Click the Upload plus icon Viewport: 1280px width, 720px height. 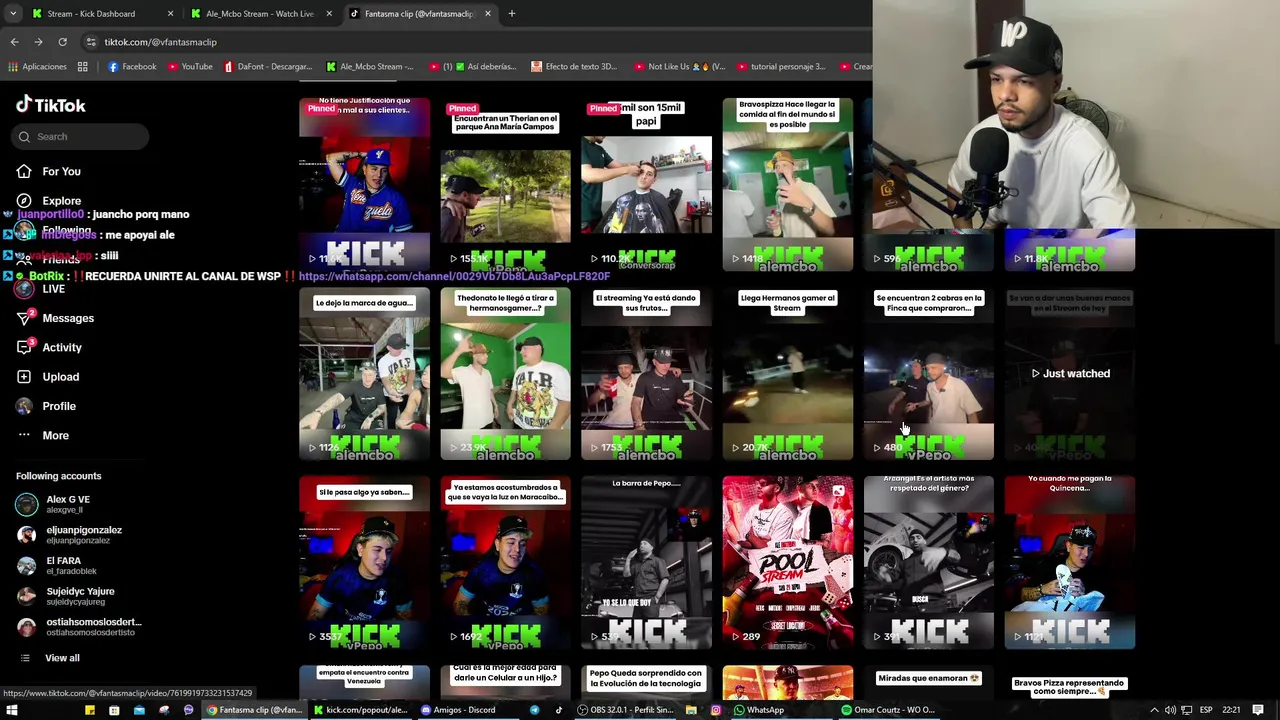(24, 377)
